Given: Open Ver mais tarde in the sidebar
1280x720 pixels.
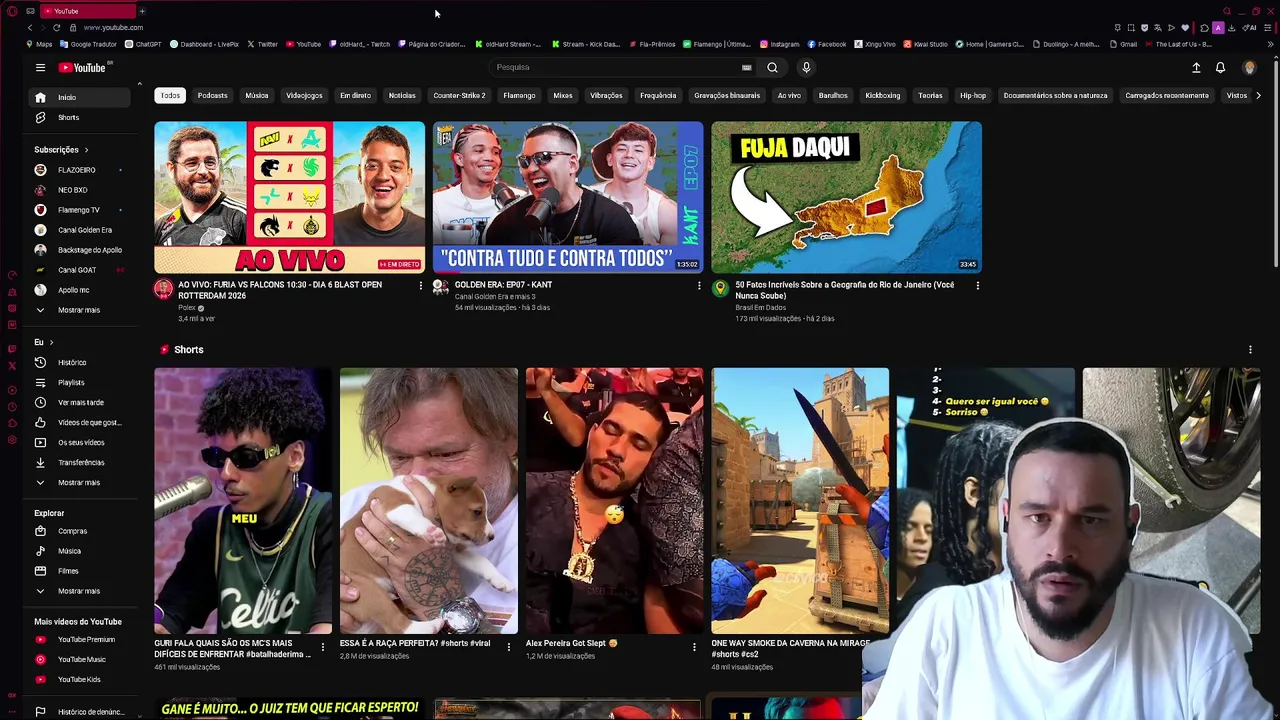Looking at the screenshot, I should [x=80, y=402].
